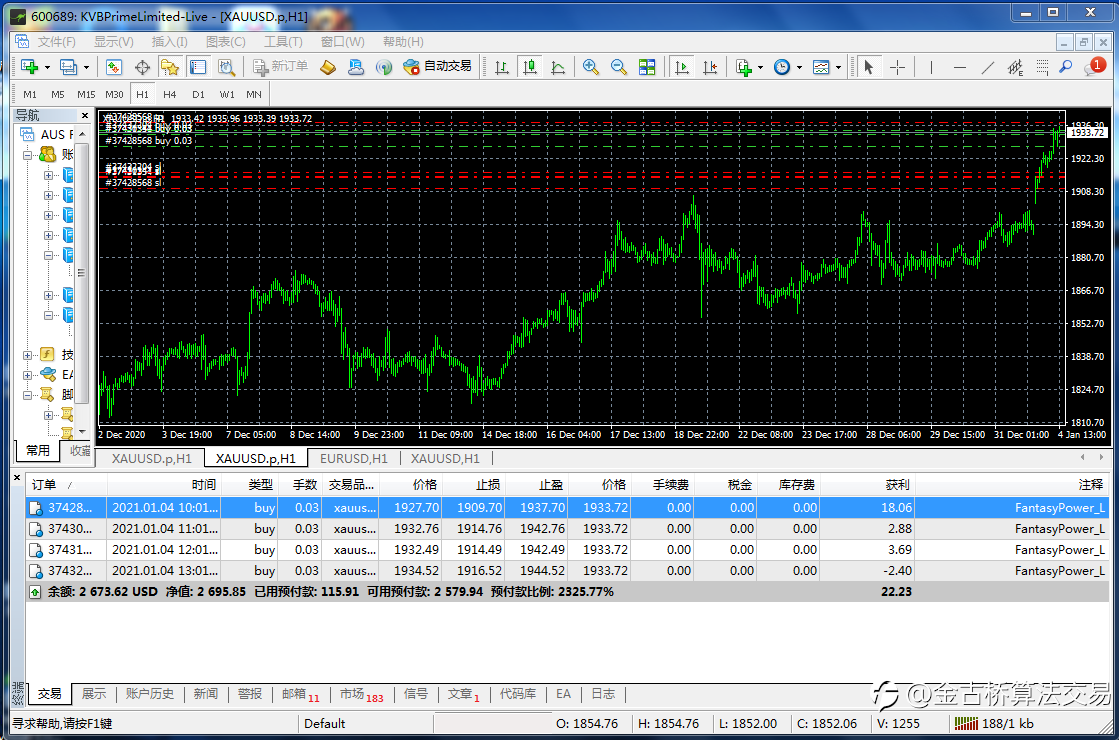Image resolution: width=1119 pixels, height=740 pixels.
Task: Switch to the EURUSD,H1 chart tab
Action: click(x=353, y=458)
